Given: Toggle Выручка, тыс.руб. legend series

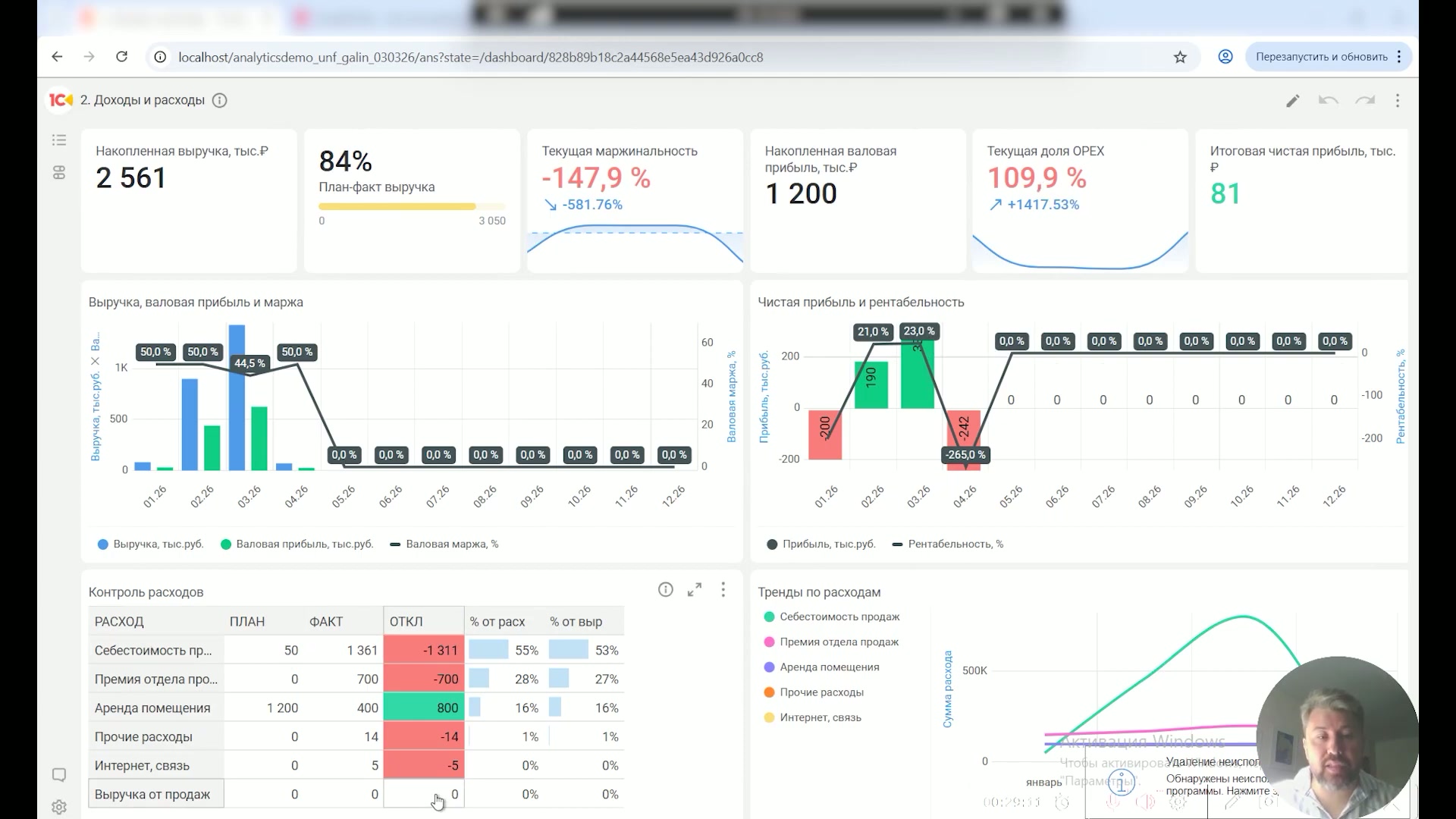Looking at the screenshot, I should coord(151,544).
